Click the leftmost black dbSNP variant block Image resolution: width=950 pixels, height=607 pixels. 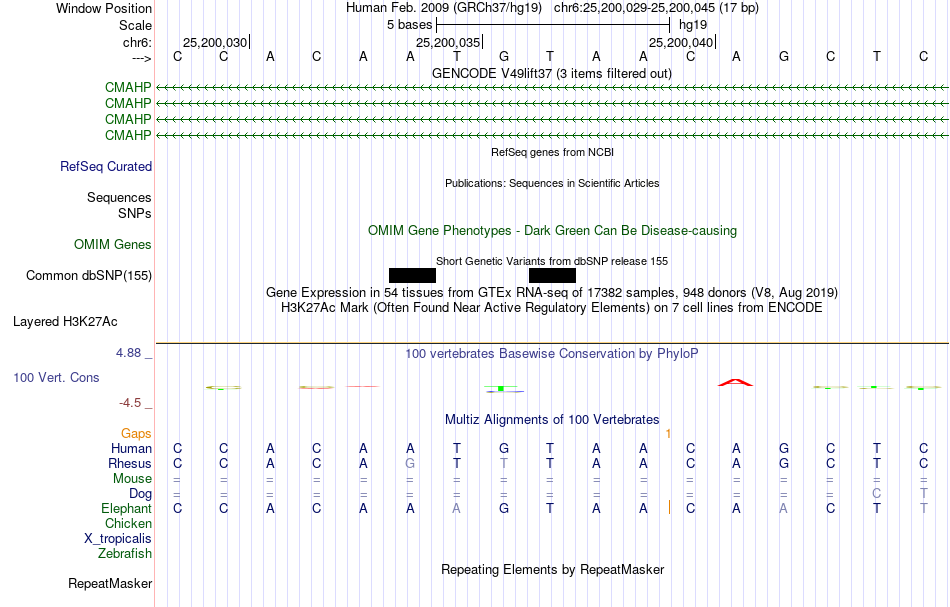[412, 276]
